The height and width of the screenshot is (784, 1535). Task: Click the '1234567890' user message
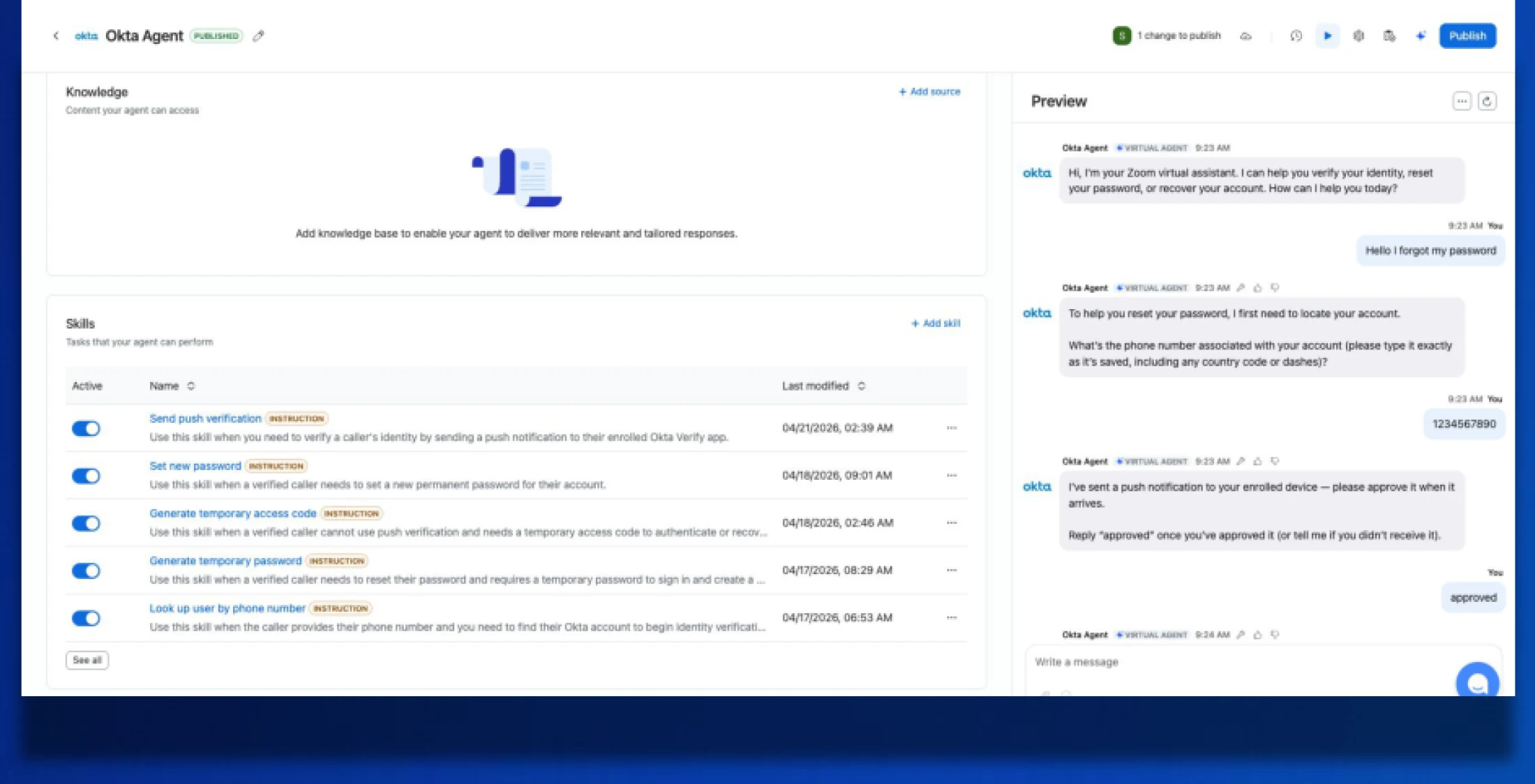pos(1464,424)
